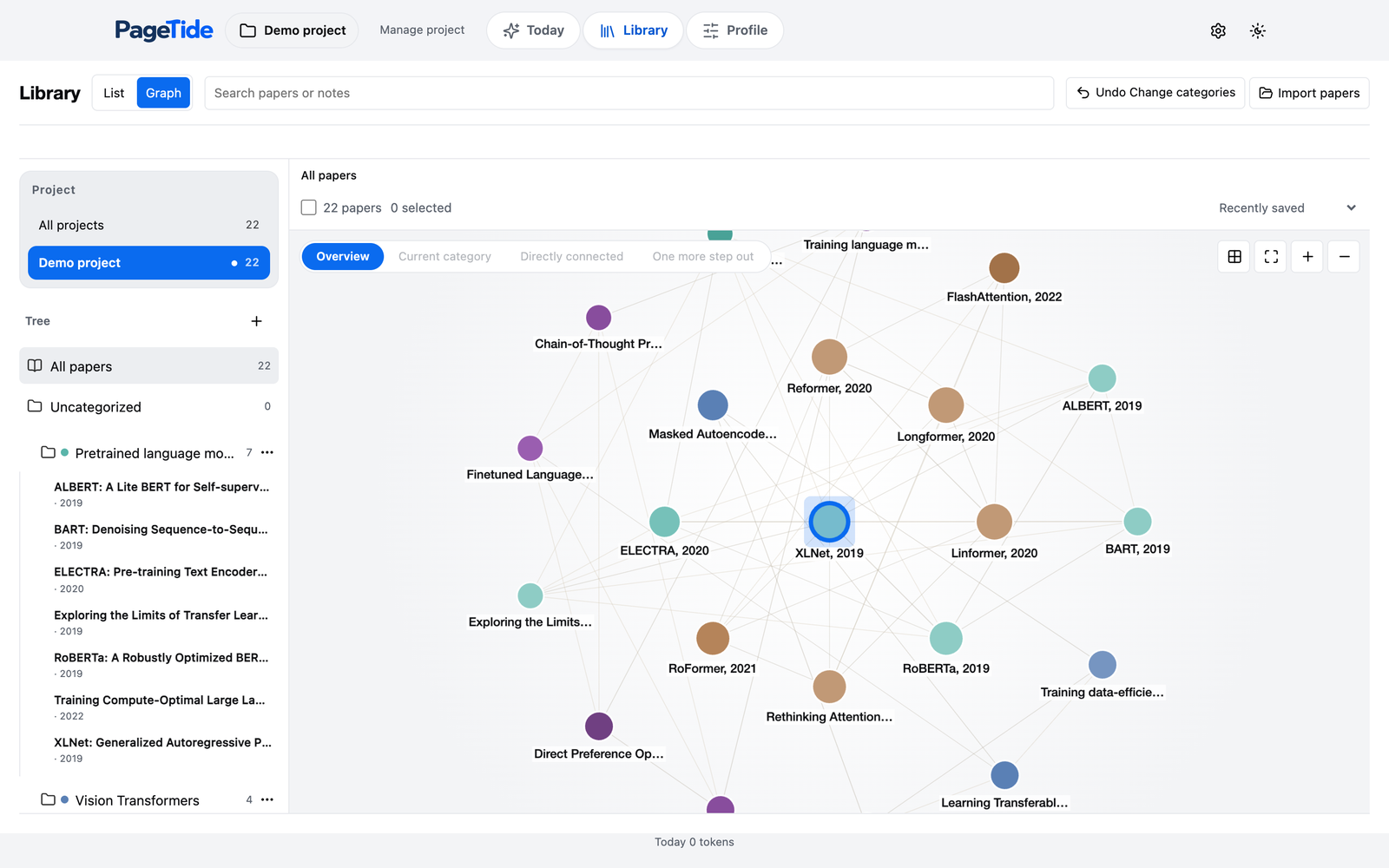Zoom in on the graph with plus
Viewport: 1389px width, 868px height.
click(1307, 256)
